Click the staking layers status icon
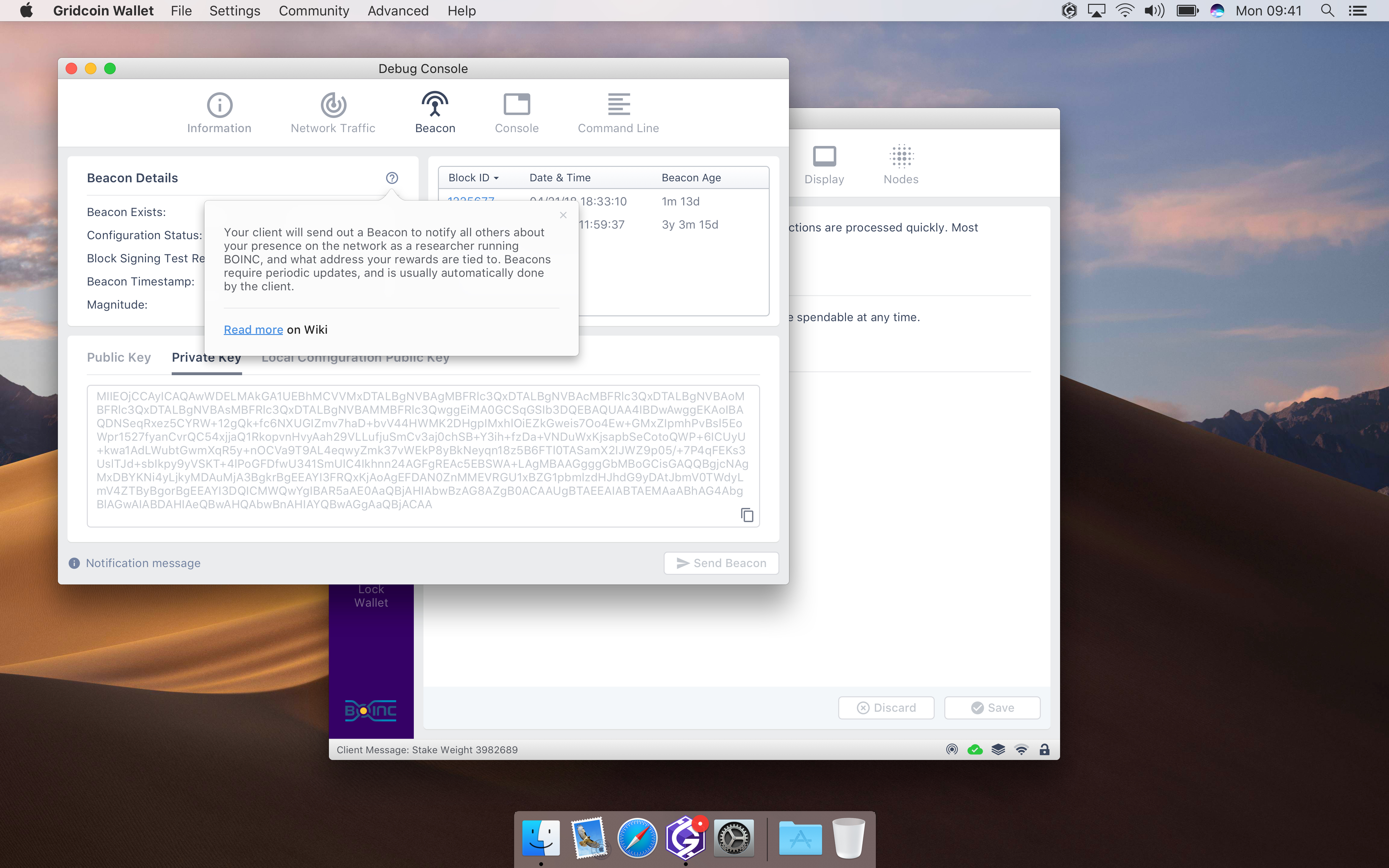 (x=998, y=749)
